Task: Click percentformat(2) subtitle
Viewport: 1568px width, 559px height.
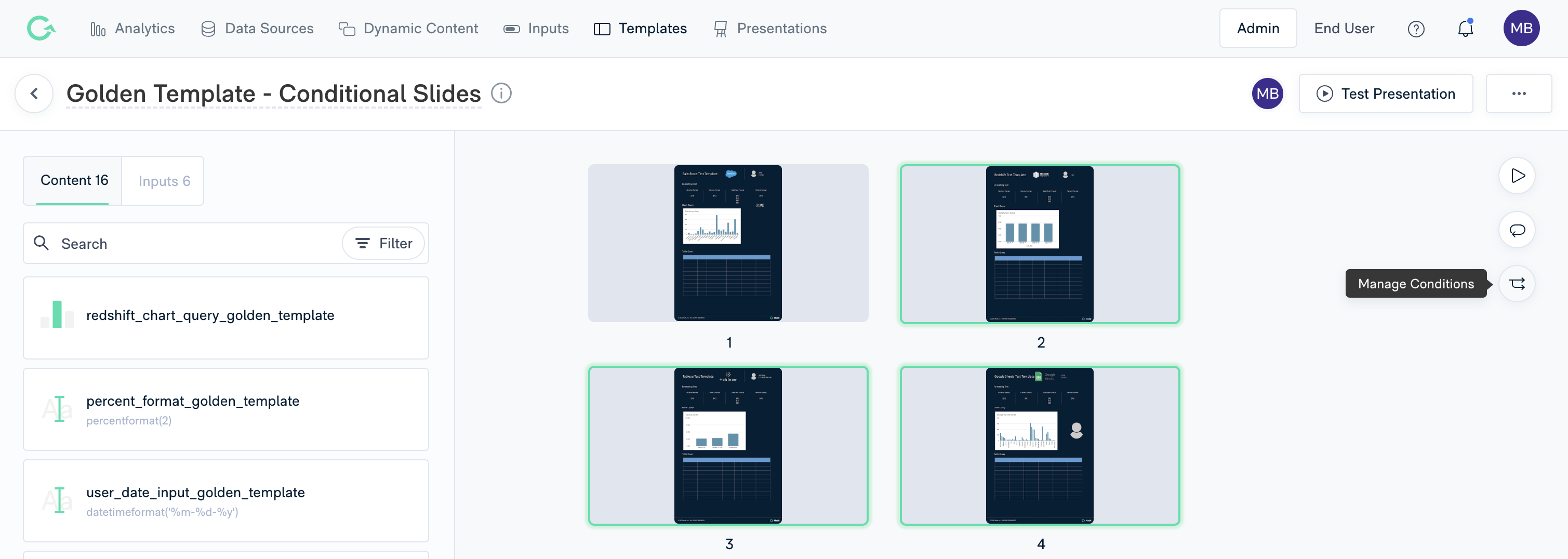Action: click(x=128, y=421)
